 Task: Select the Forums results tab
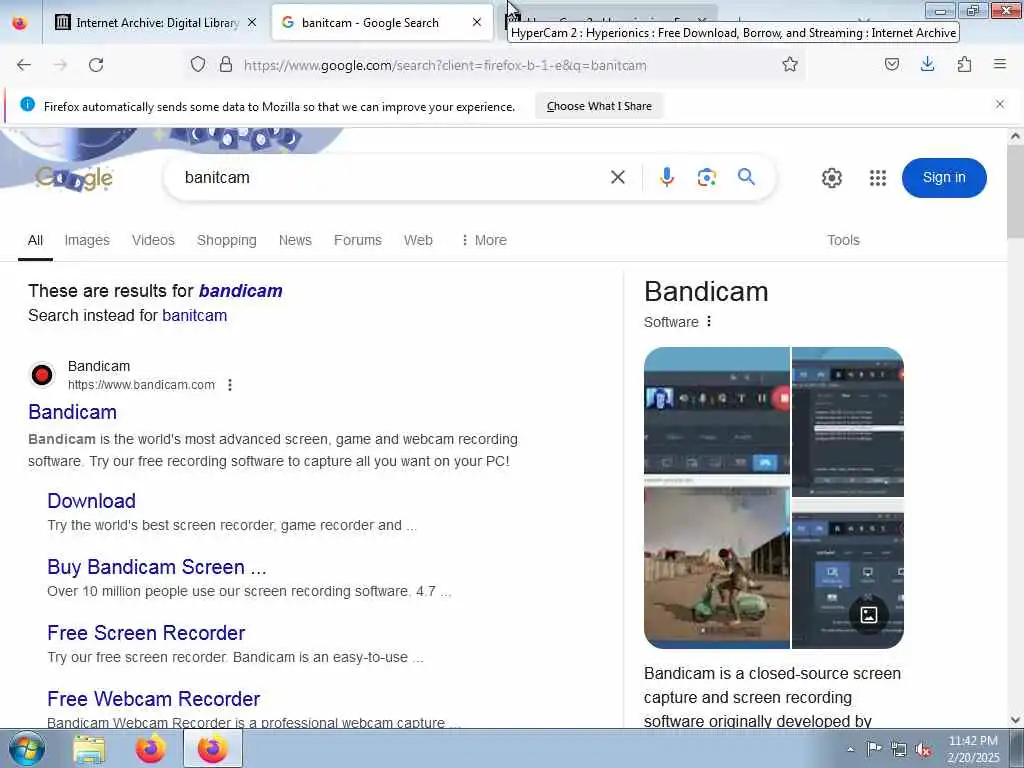click(358, 240)
